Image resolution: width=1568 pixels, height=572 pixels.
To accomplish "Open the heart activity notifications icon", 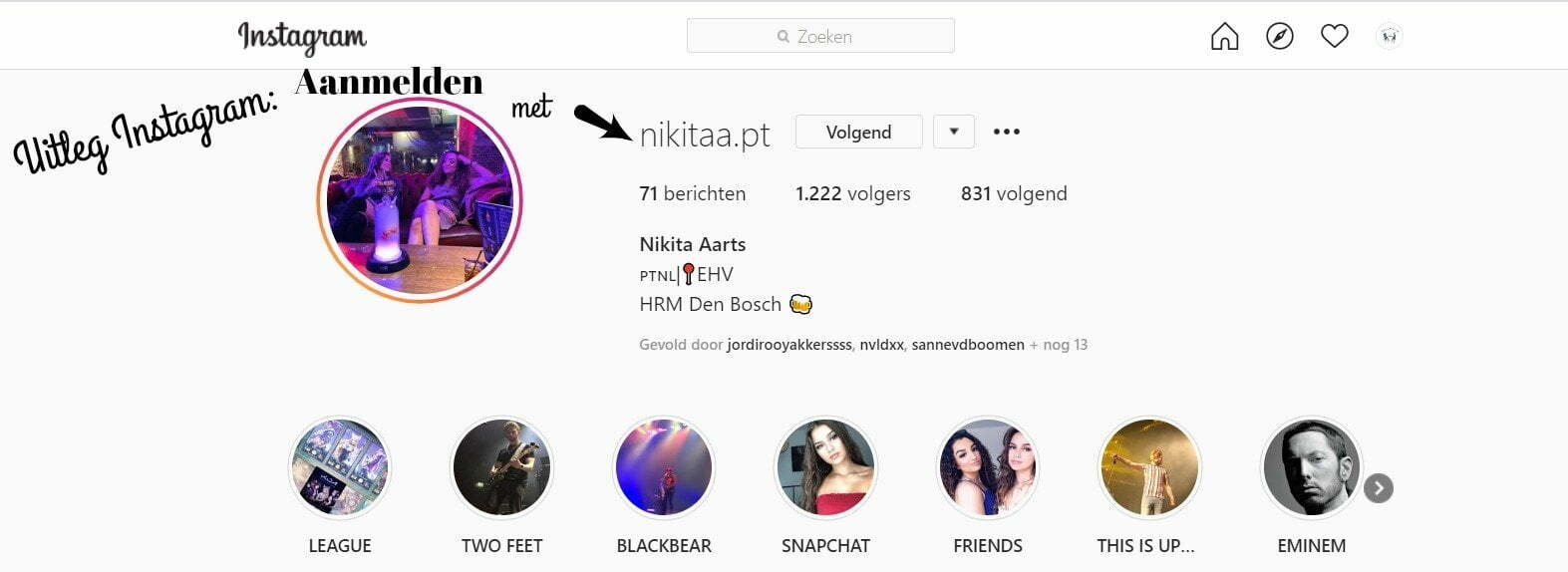I will (x=1335, y=37).
